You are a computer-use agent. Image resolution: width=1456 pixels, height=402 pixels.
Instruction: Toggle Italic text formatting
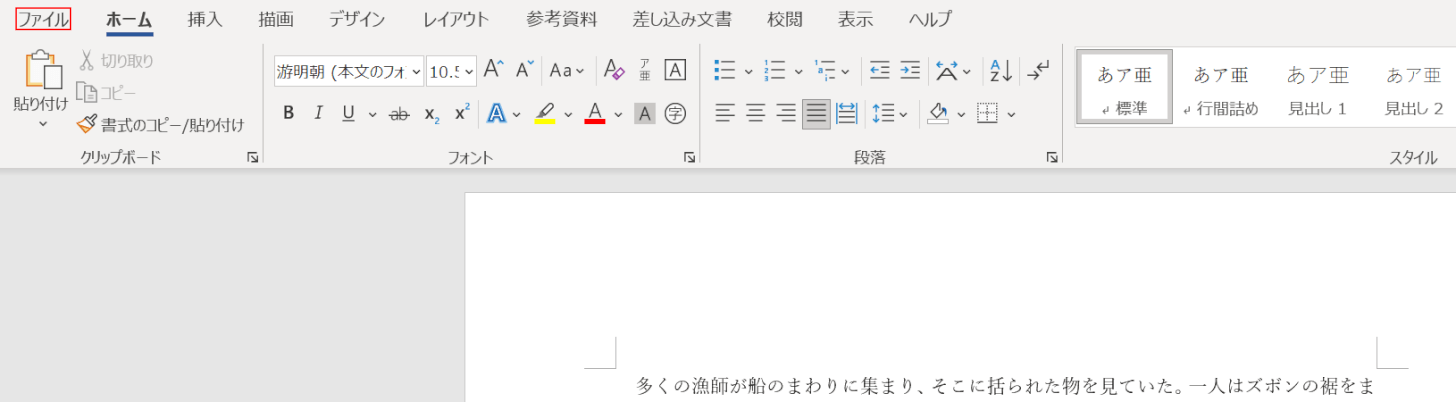318,114
